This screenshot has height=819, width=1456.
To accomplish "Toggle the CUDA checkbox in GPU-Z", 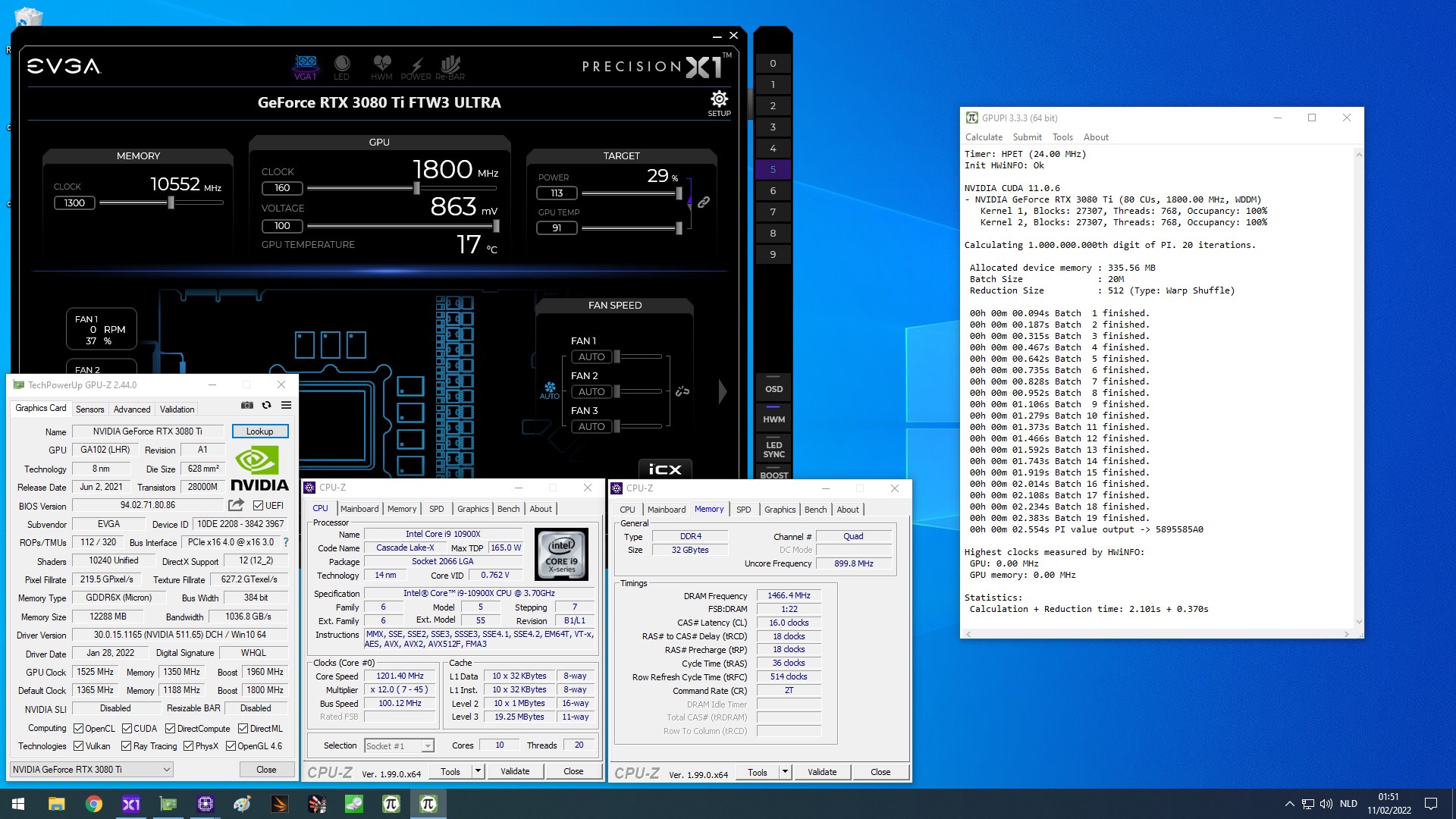I will coord(127,729).
